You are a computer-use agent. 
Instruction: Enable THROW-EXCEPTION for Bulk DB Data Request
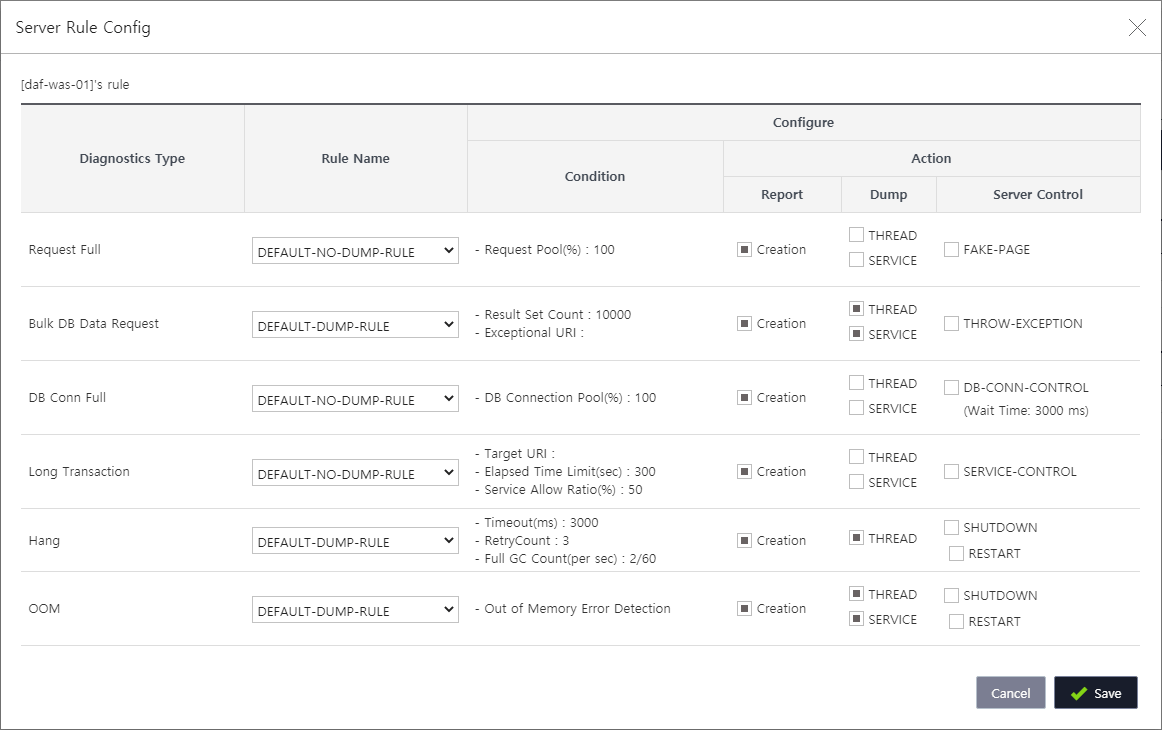951,323
